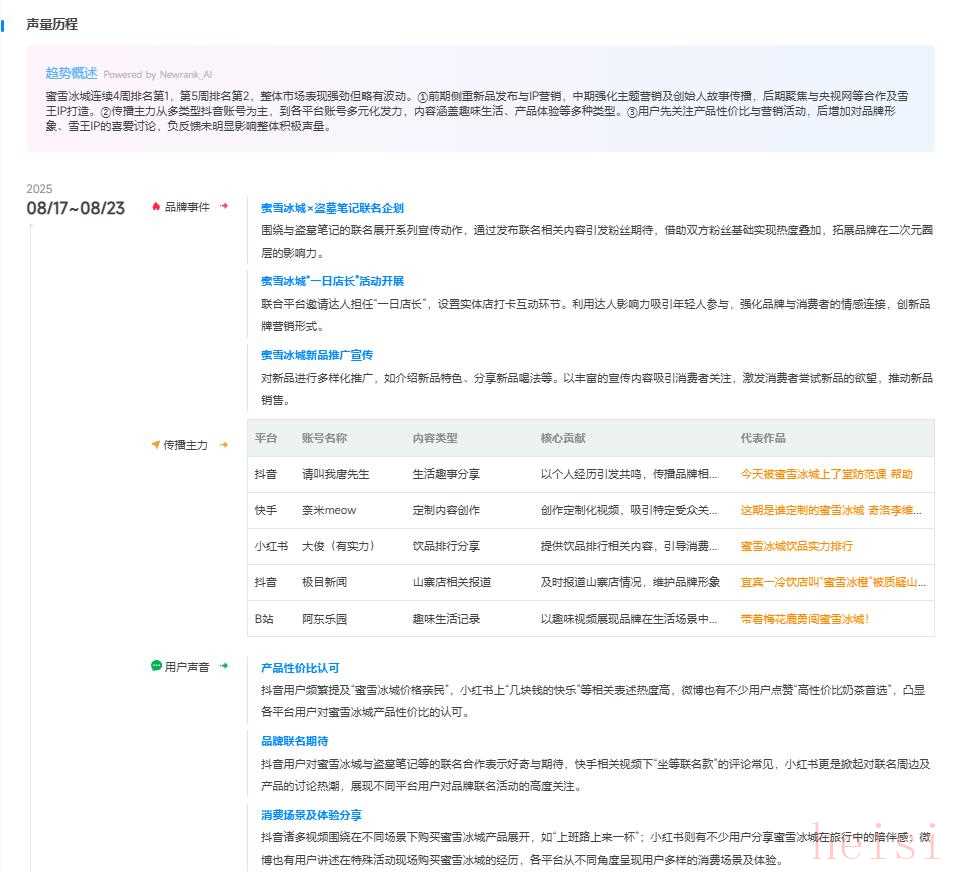Click the year label 2025

39,189
